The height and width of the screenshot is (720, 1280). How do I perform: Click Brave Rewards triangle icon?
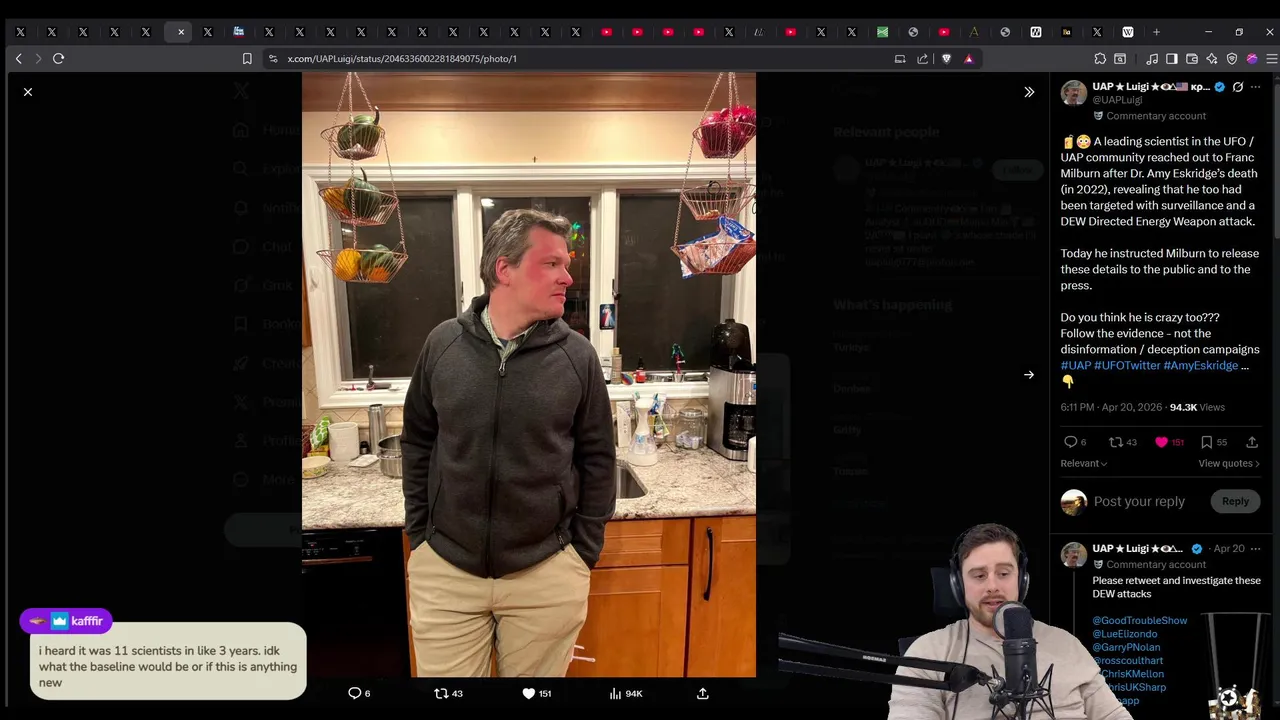[x=968, y=59]
